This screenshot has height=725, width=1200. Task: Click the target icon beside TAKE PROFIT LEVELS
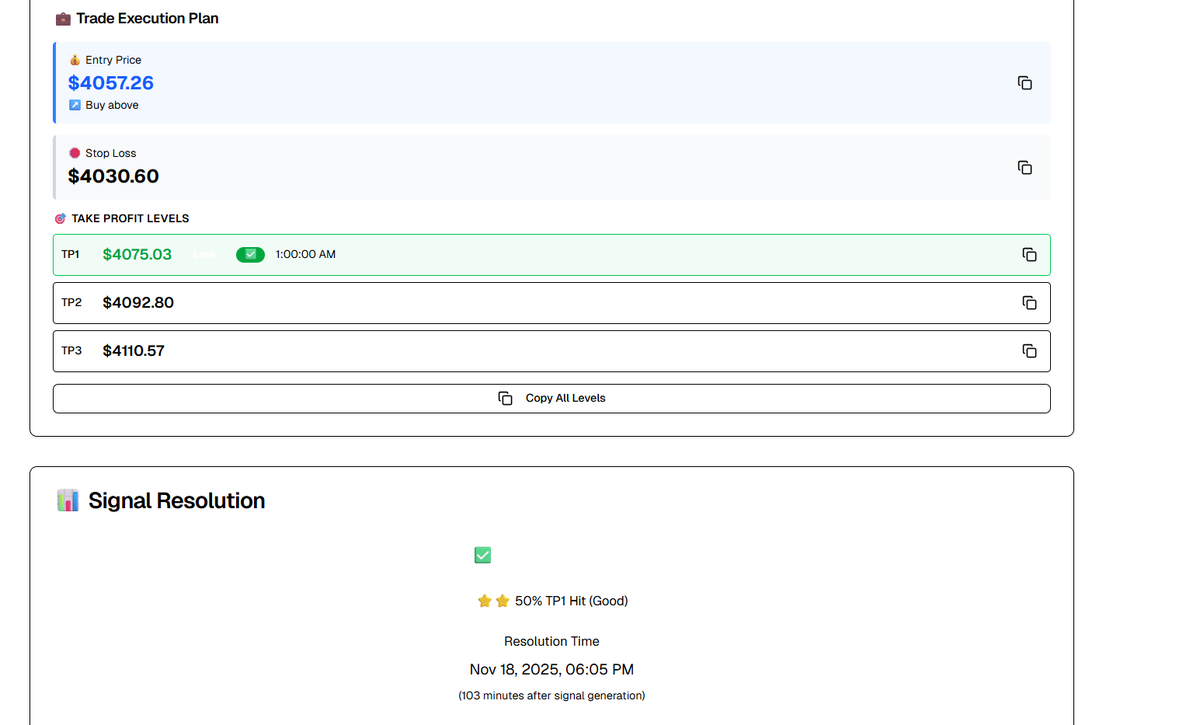pyautogui.click(x=60, y=218)
